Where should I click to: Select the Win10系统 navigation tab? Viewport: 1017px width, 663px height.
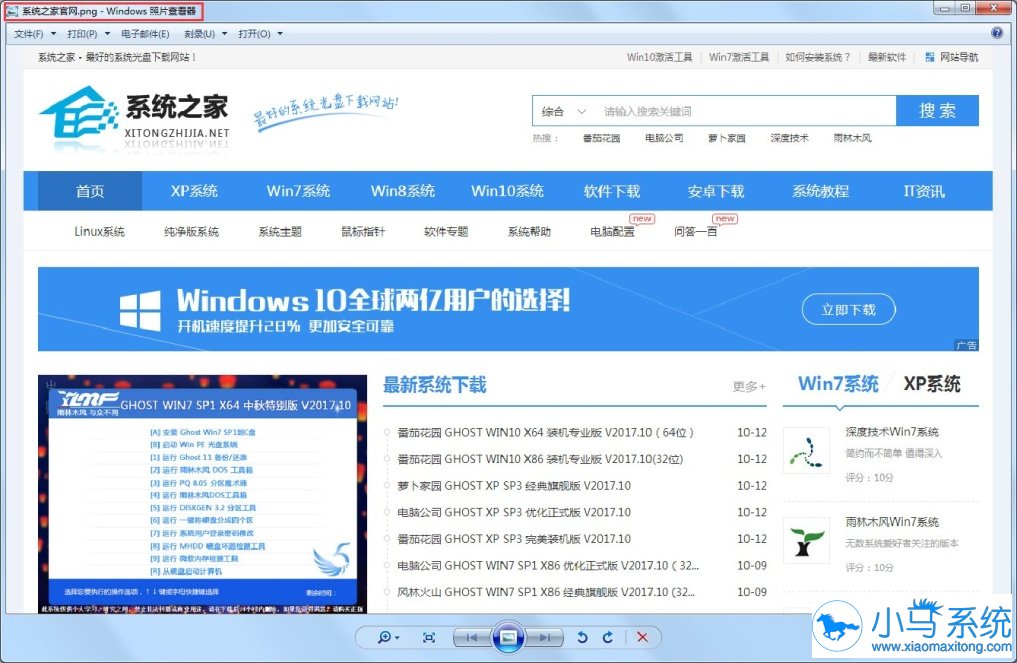[x=507, y=191]
